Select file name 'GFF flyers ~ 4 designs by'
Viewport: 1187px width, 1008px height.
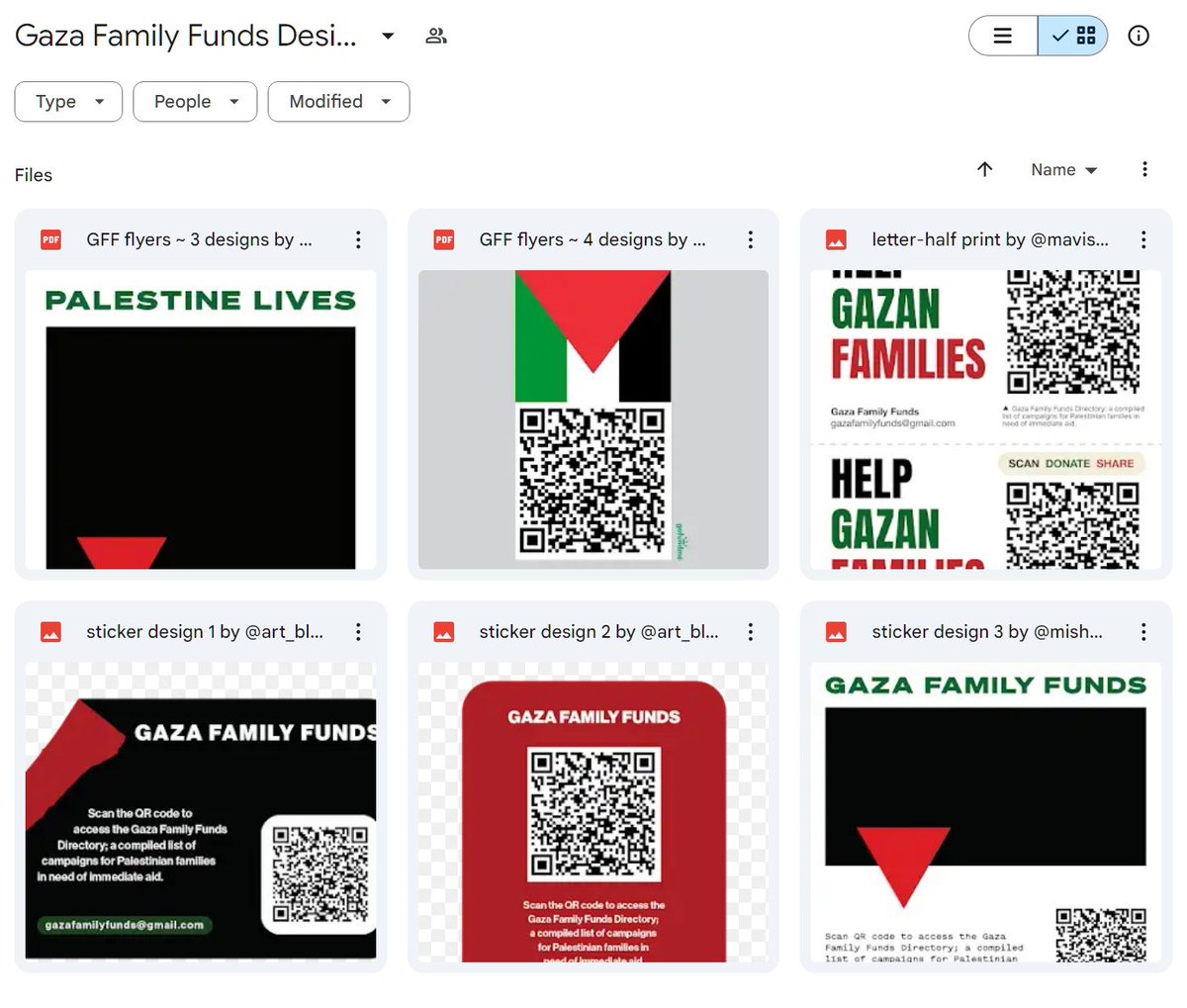(593, 239)
